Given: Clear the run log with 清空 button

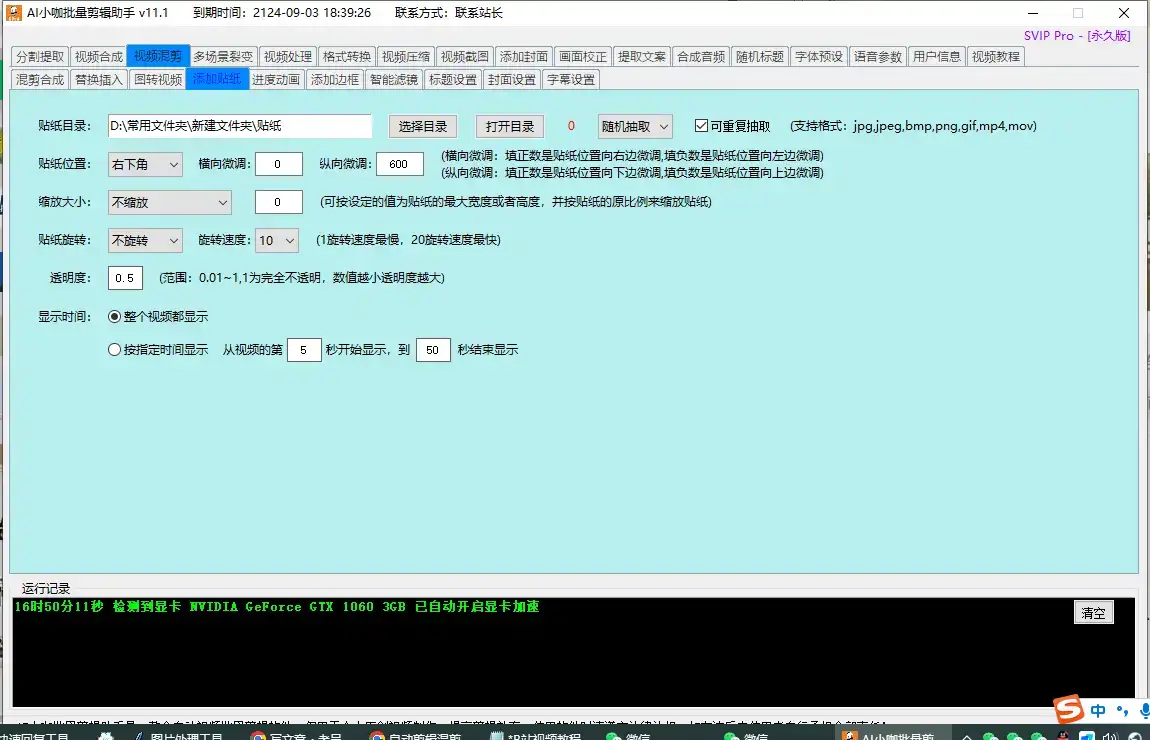Looking at the screenshot, I should point(1093,613).
